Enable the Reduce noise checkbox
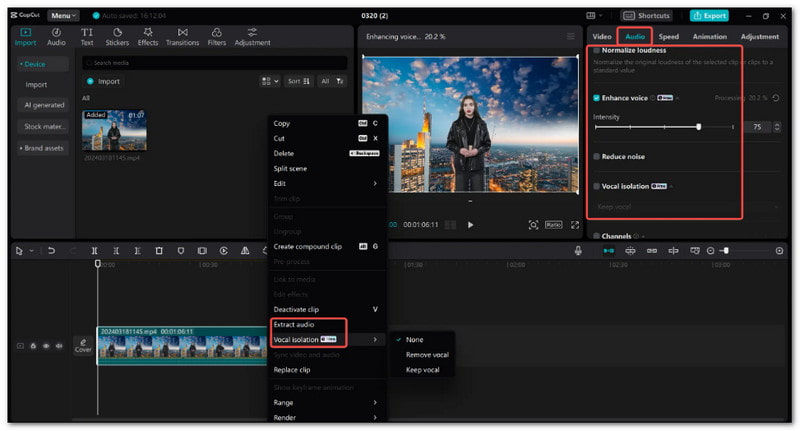This screenshot has height=431, width=800. click(596, 157)
